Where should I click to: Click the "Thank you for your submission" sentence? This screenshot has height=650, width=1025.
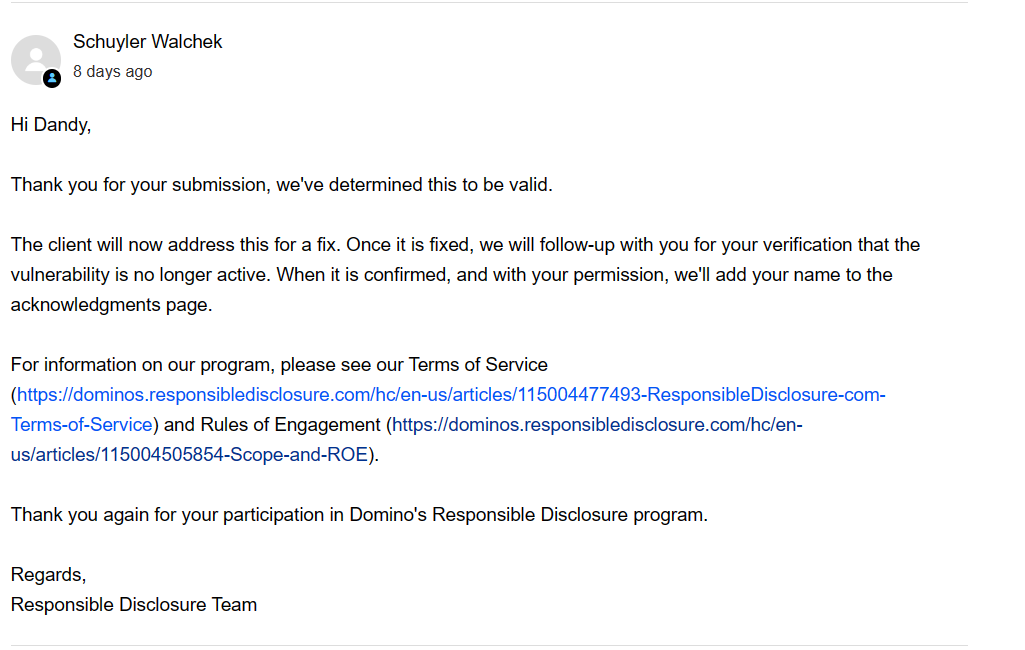click(x=281, y=185)
